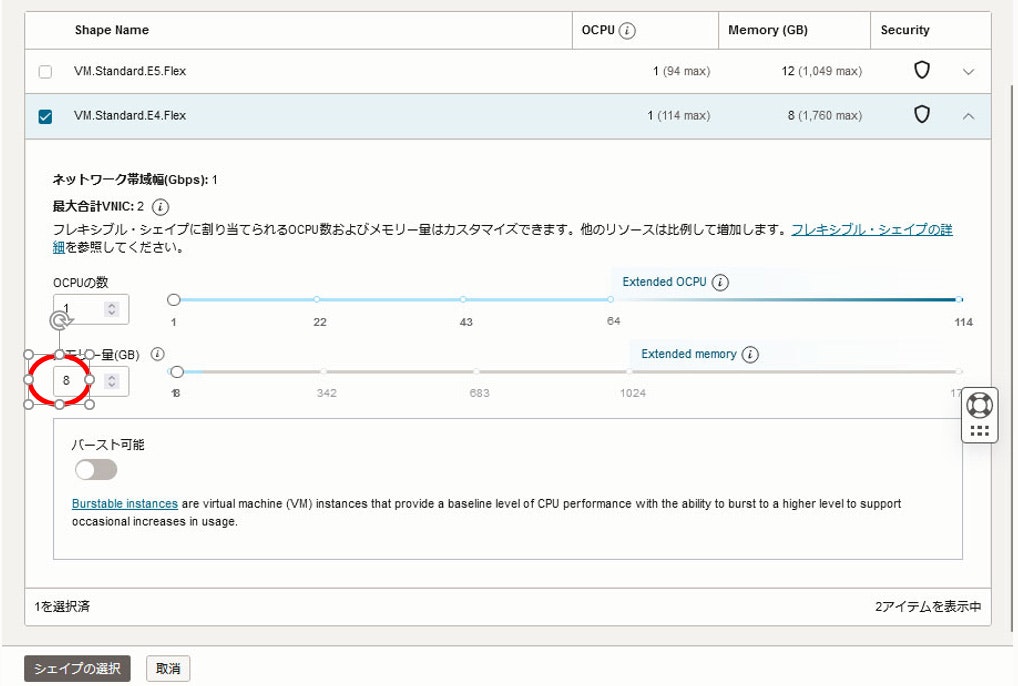
Task: Open the フレキシブル・シェイプの詳細 link
Action: (871, 230)
